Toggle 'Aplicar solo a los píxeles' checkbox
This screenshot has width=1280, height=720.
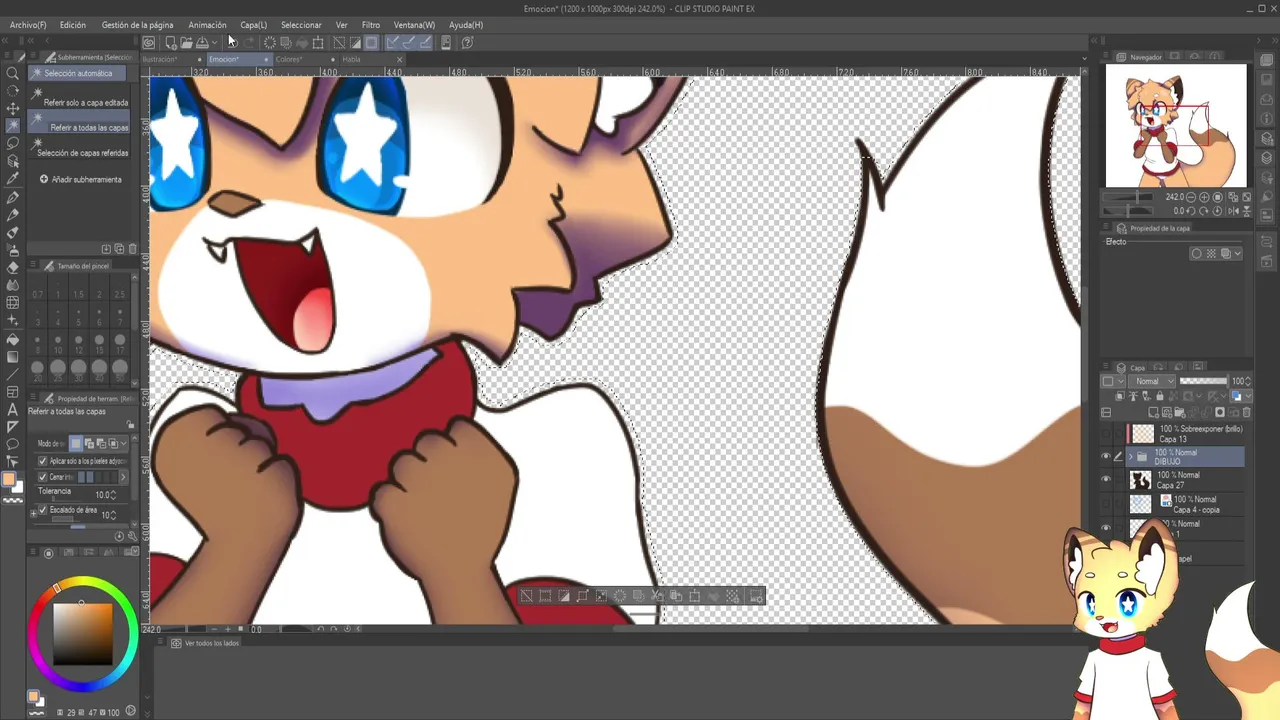(x=42, y=461)
